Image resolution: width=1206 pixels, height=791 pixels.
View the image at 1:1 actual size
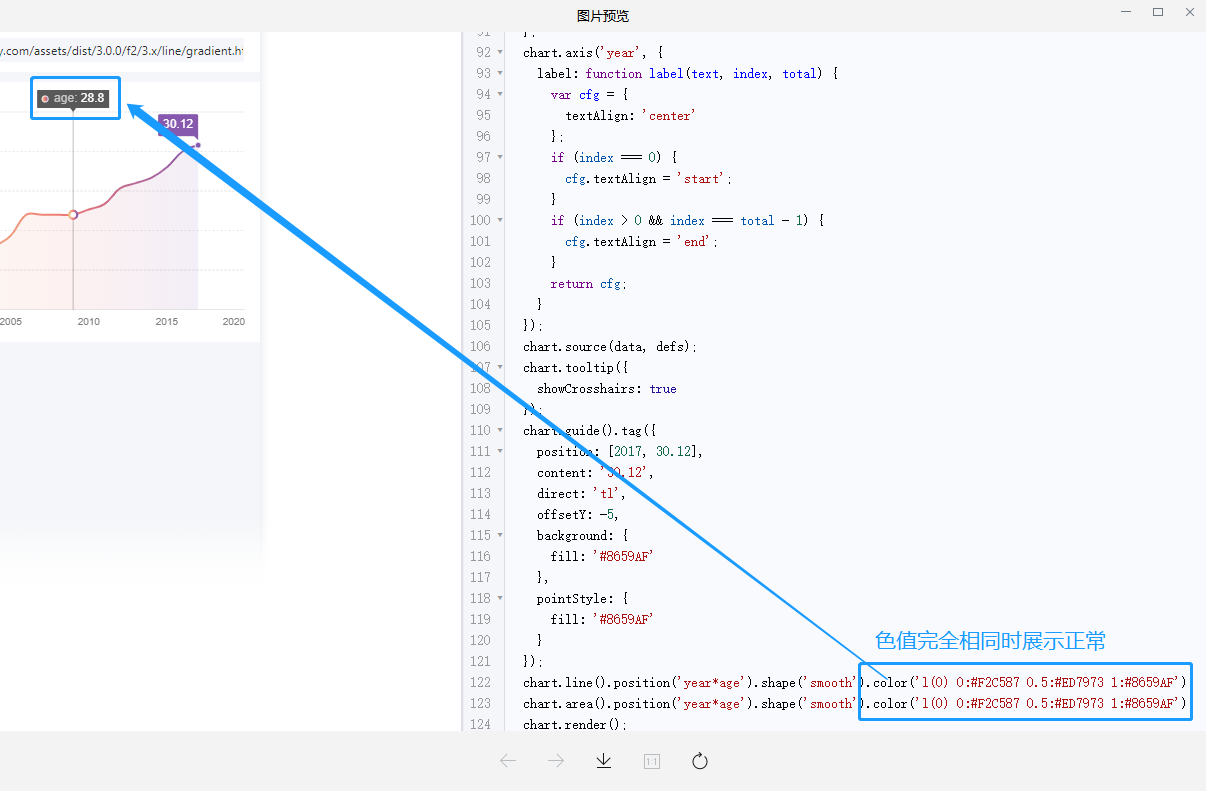651,761
